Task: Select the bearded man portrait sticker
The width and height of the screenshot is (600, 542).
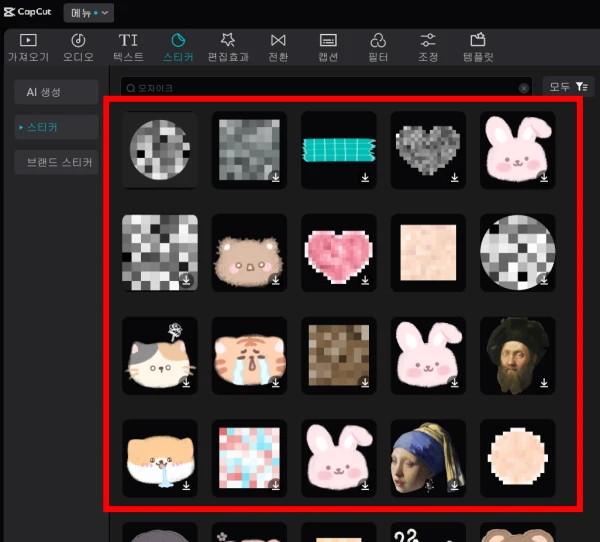Action: [x=518, y=355]
